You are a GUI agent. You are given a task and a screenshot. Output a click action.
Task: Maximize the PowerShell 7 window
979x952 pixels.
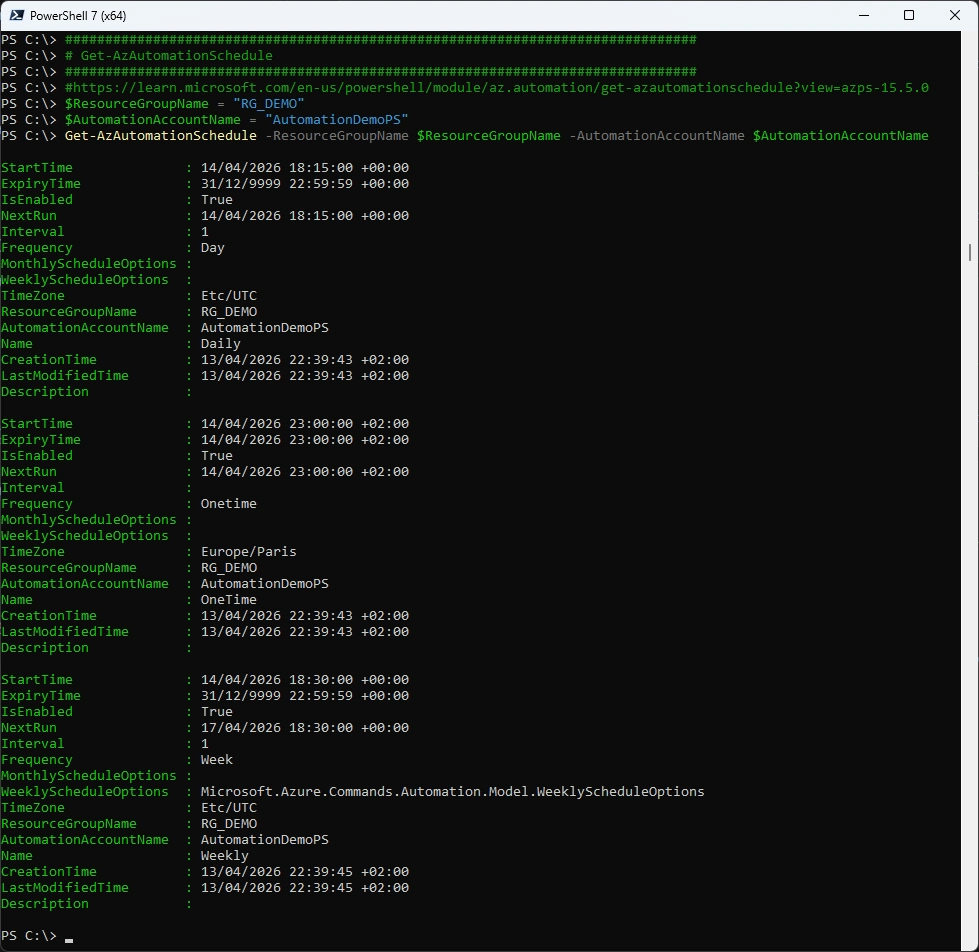click(908, 15)
